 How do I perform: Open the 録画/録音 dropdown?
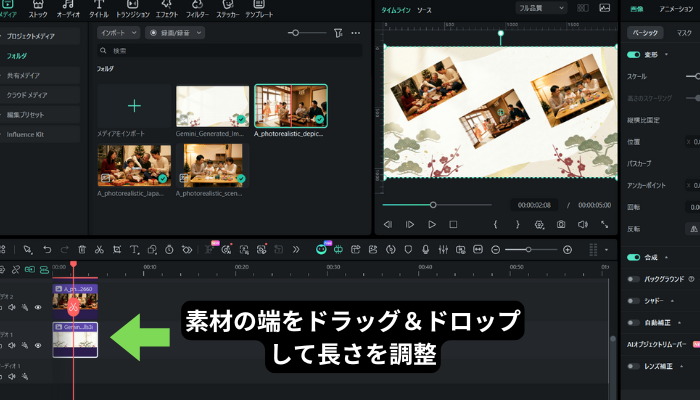click(175, 33)
